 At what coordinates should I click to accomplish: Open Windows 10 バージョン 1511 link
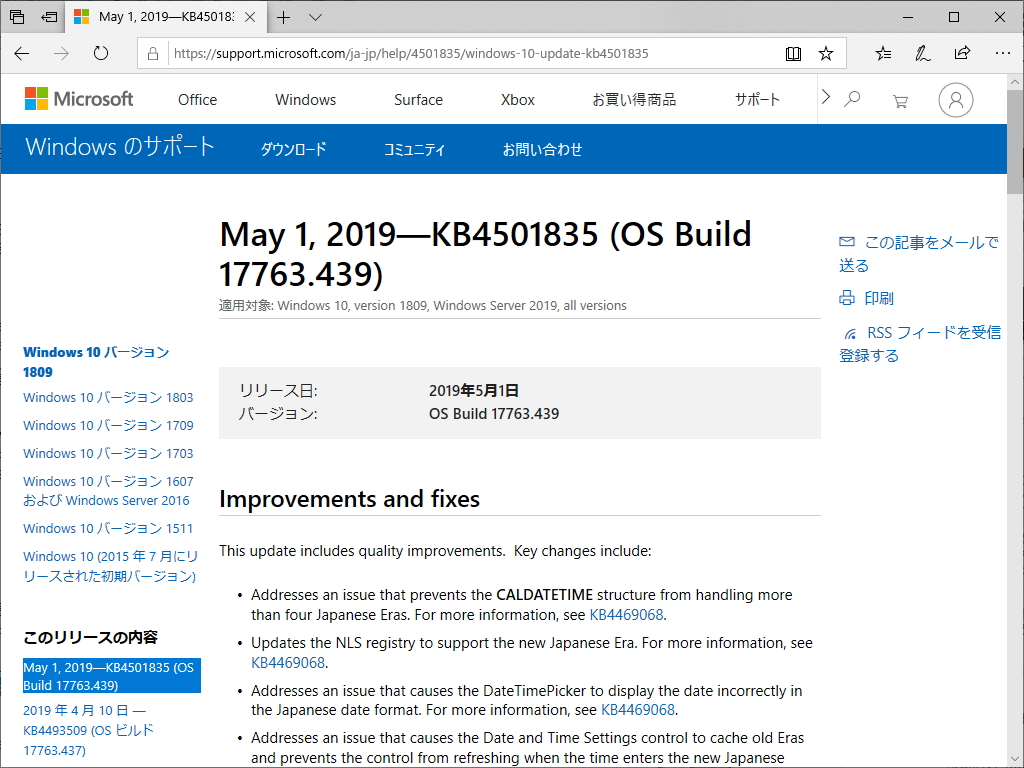[x=108, y=529]
